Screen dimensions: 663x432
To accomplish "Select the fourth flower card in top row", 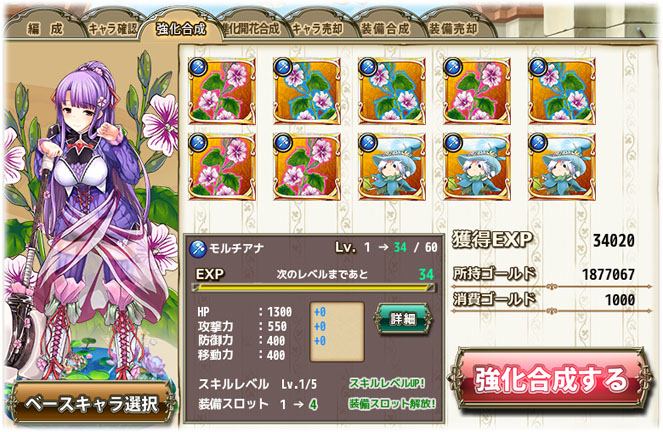I will (x=477, y=91).
